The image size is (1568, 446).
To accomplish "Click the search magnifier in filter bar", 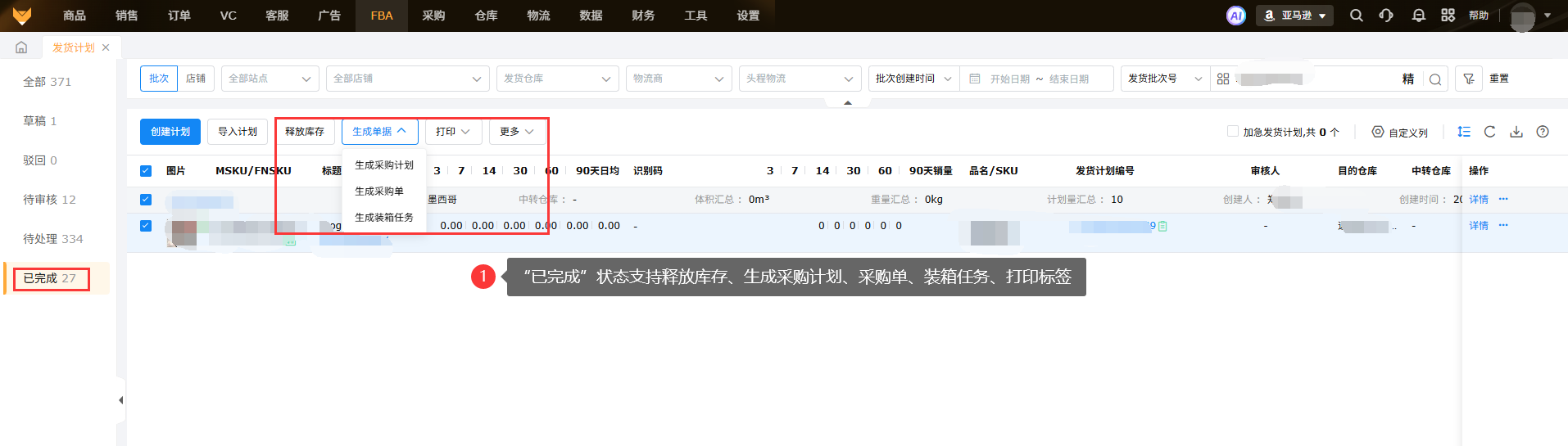I will (x=1435, y=79).
